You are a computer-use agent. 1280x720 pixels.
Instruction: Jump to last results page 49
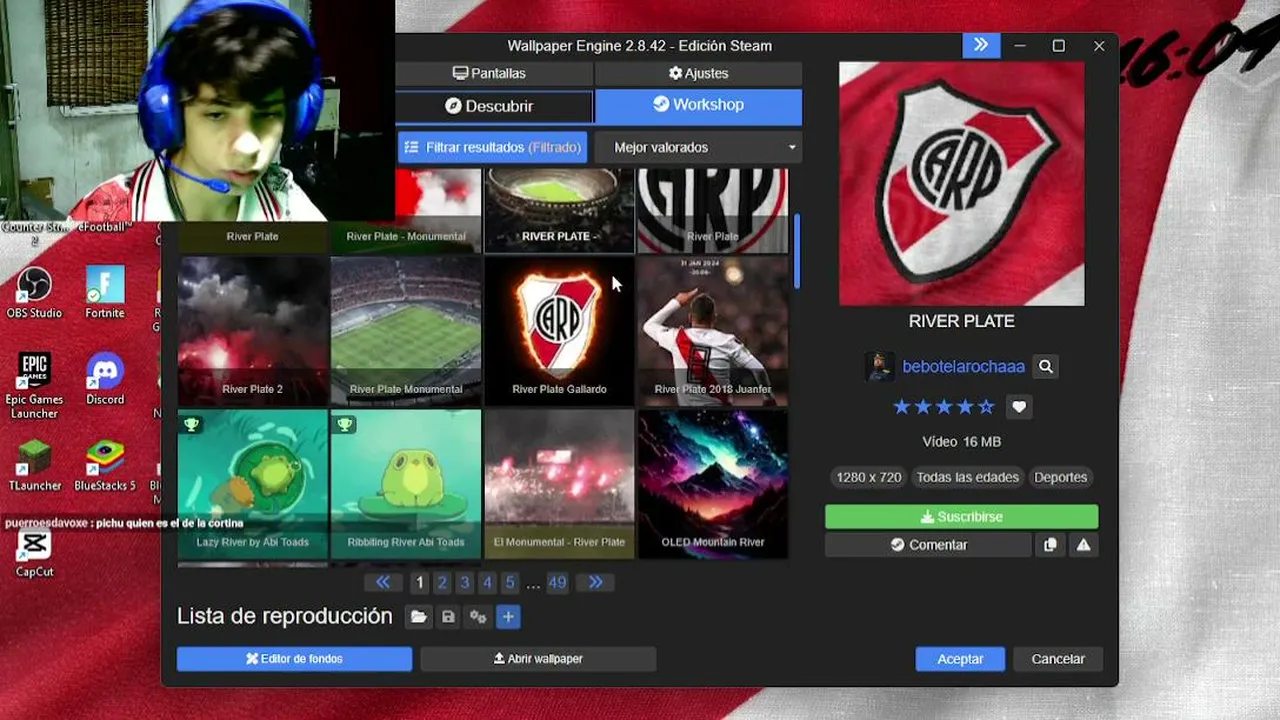(557, 582)
